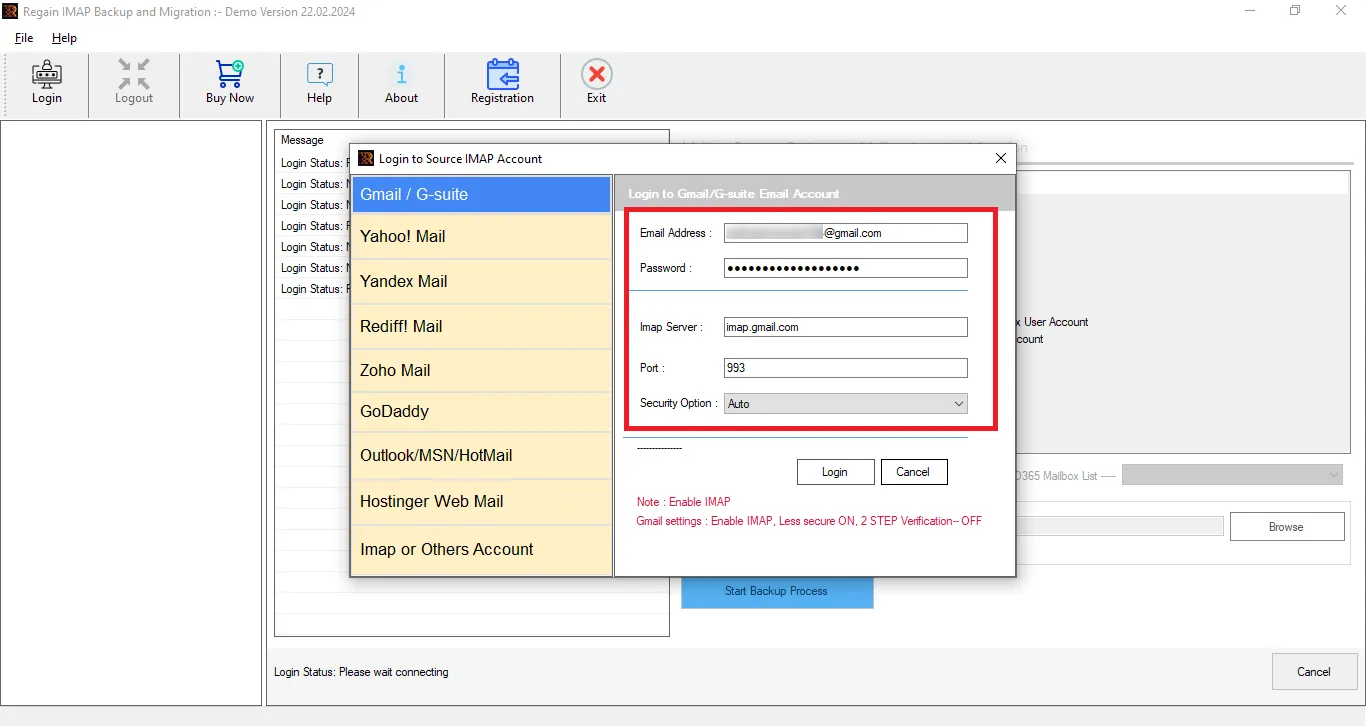1366x726 pixels.
Task: Click the Imap Server field
Action: [x=845, y=327]
